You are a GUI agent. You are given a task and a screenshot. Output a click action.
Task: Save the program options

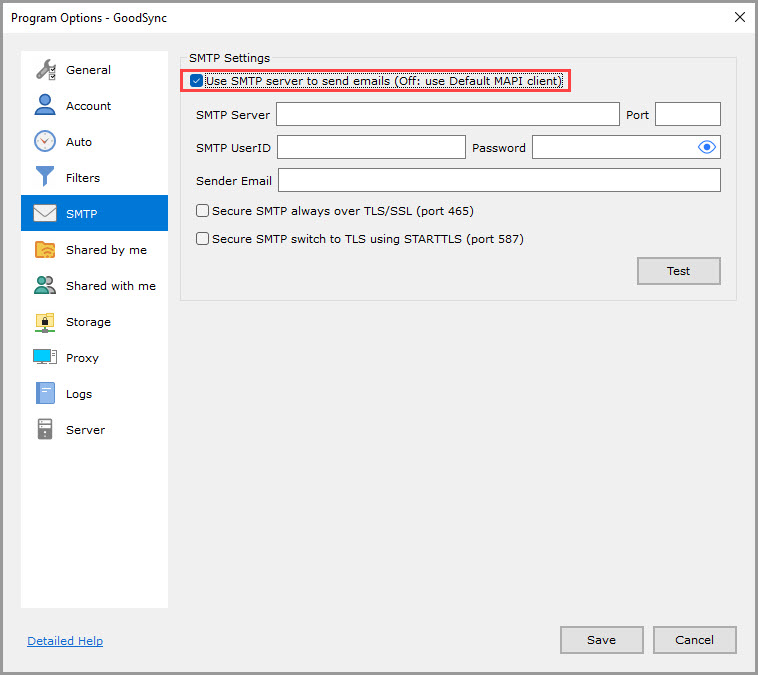tap(601, 640)
